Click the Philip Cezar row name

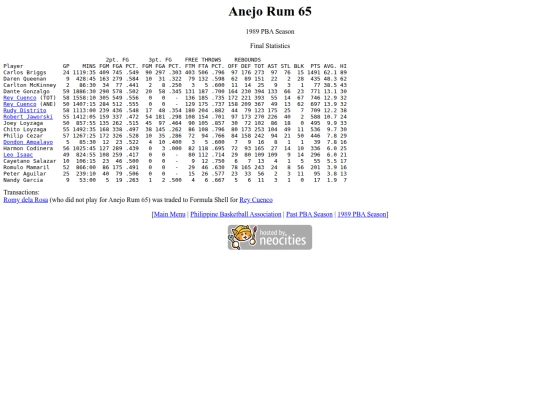(23, 136)
